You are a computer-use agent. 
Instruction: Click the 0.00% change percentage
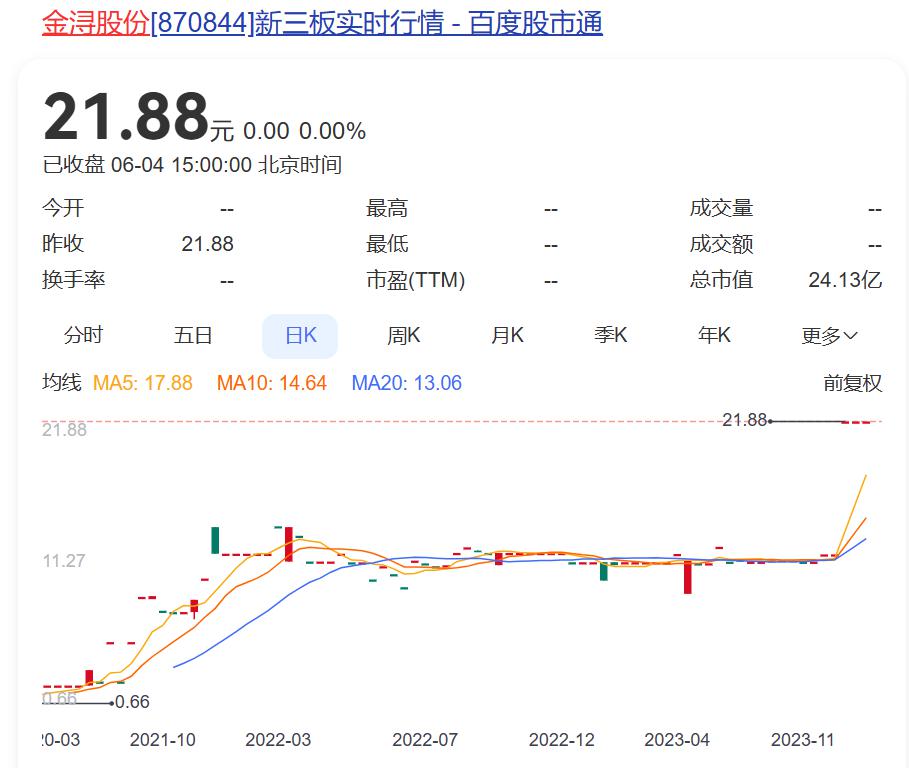tap(332, 131)
